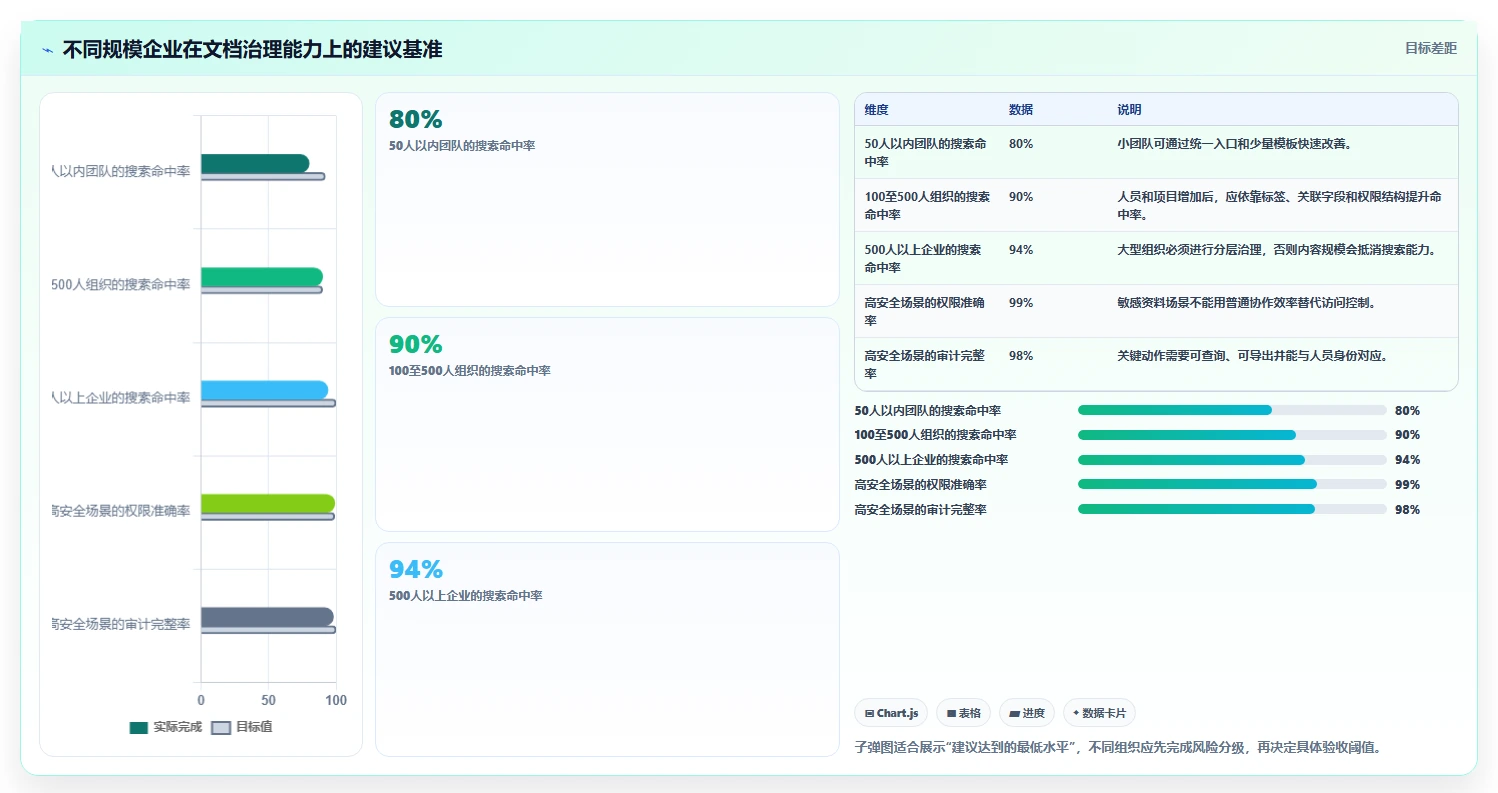Click the lightning icon beside the title
The width and height of the screenshot is (1498, 793).
coord(47,50)
